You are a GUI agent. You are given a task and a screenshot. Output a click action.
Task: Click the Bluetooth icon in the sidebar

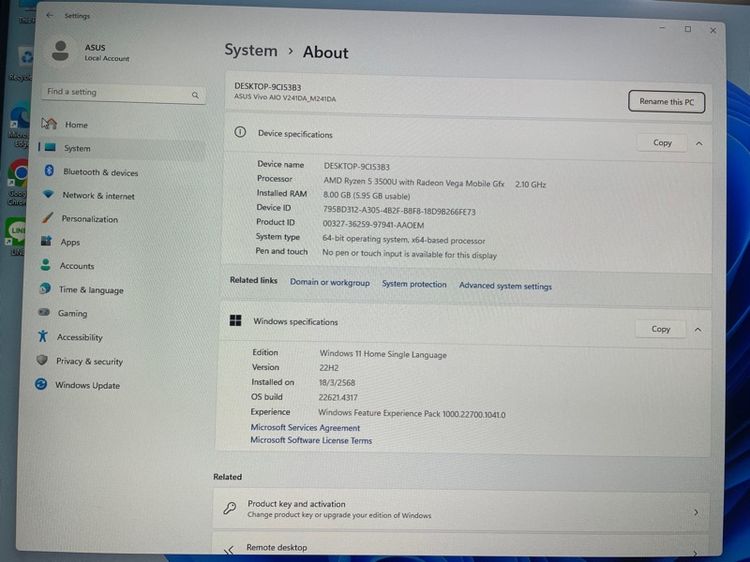click(x=49, y=171)
